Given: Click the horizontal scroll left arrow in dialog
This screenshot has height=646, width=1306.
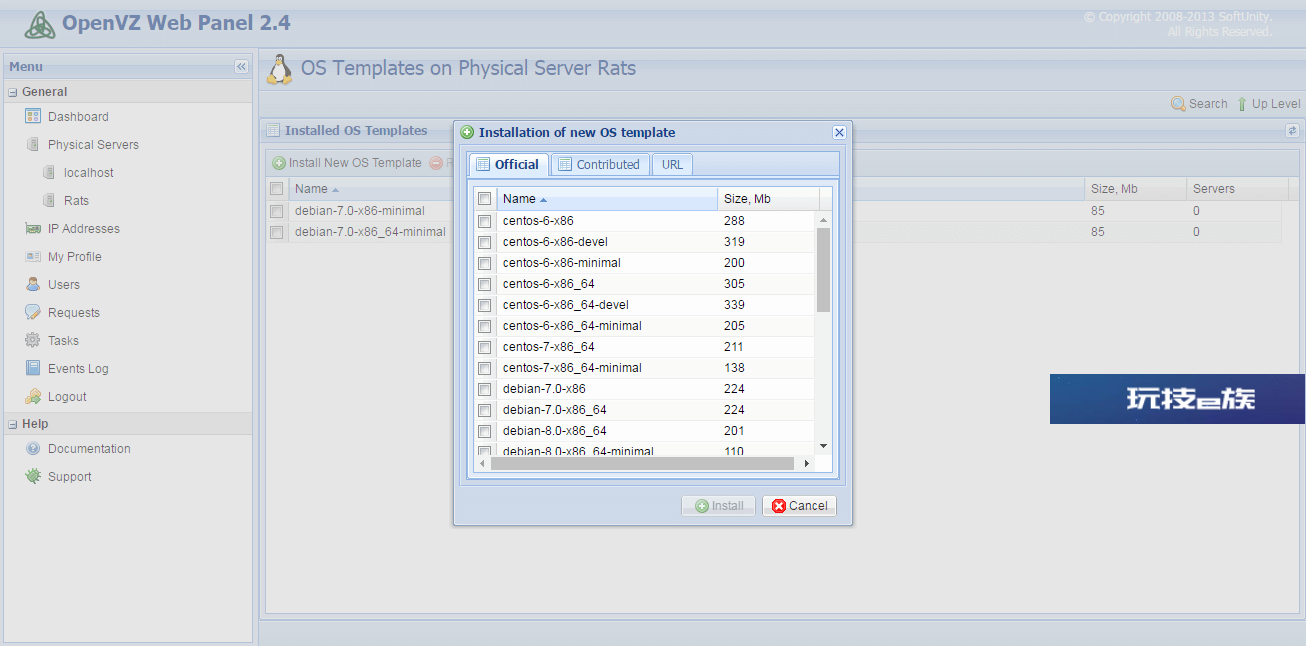Looking at the screenshot, I should [482, 464].
